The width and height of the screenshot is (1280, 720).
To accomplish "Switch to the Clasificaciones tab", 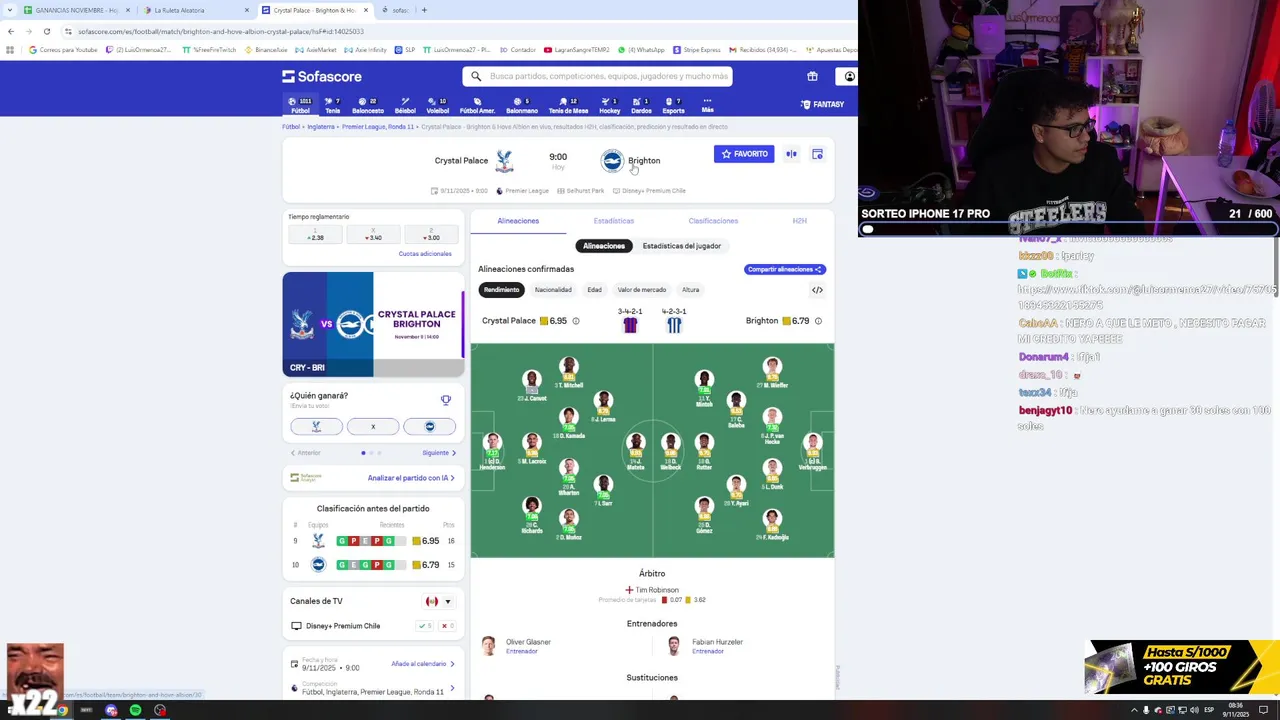I will [713, 221].
